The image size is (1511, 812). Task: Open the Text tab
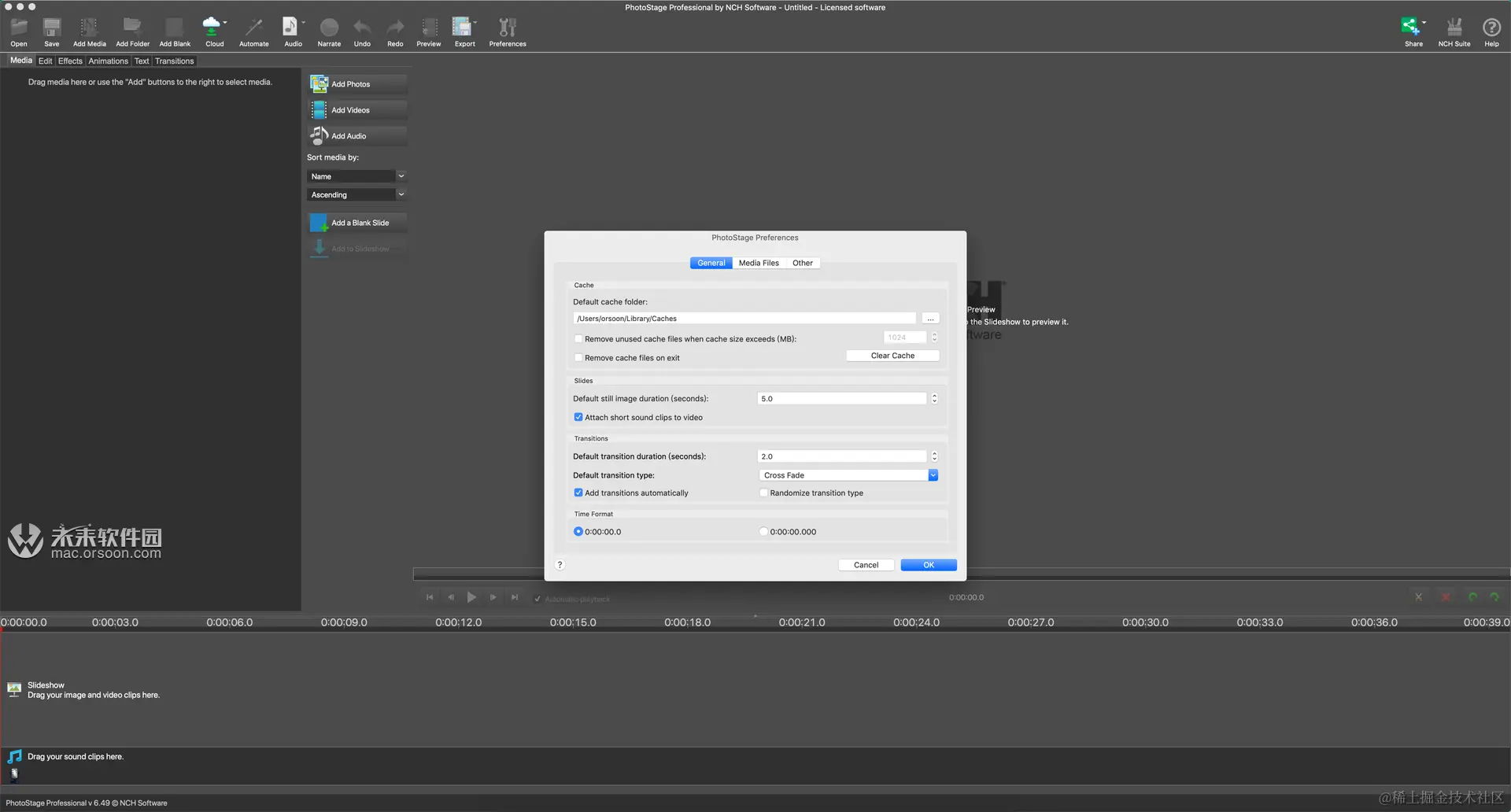point(142,61)
